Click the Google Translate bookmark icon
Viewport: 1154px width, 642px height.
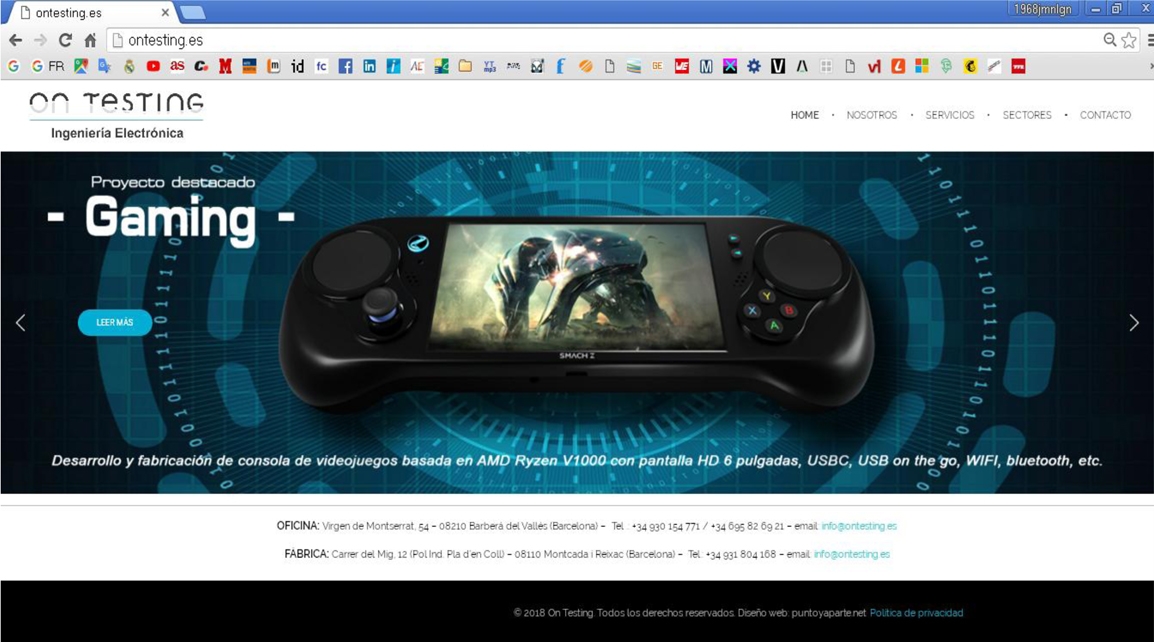[x=104, y=66]
